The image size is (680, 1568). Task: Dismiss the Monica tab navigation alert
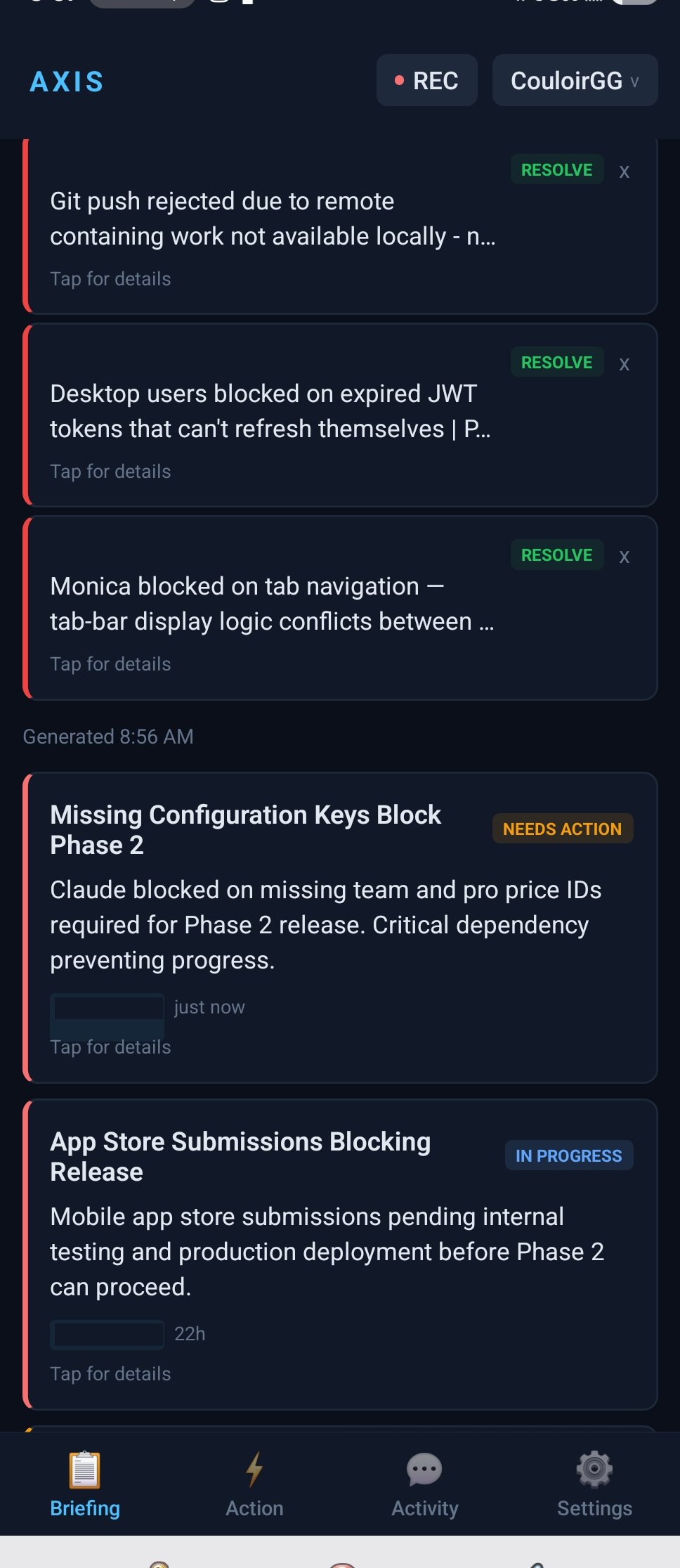click(x=624, y=557)
